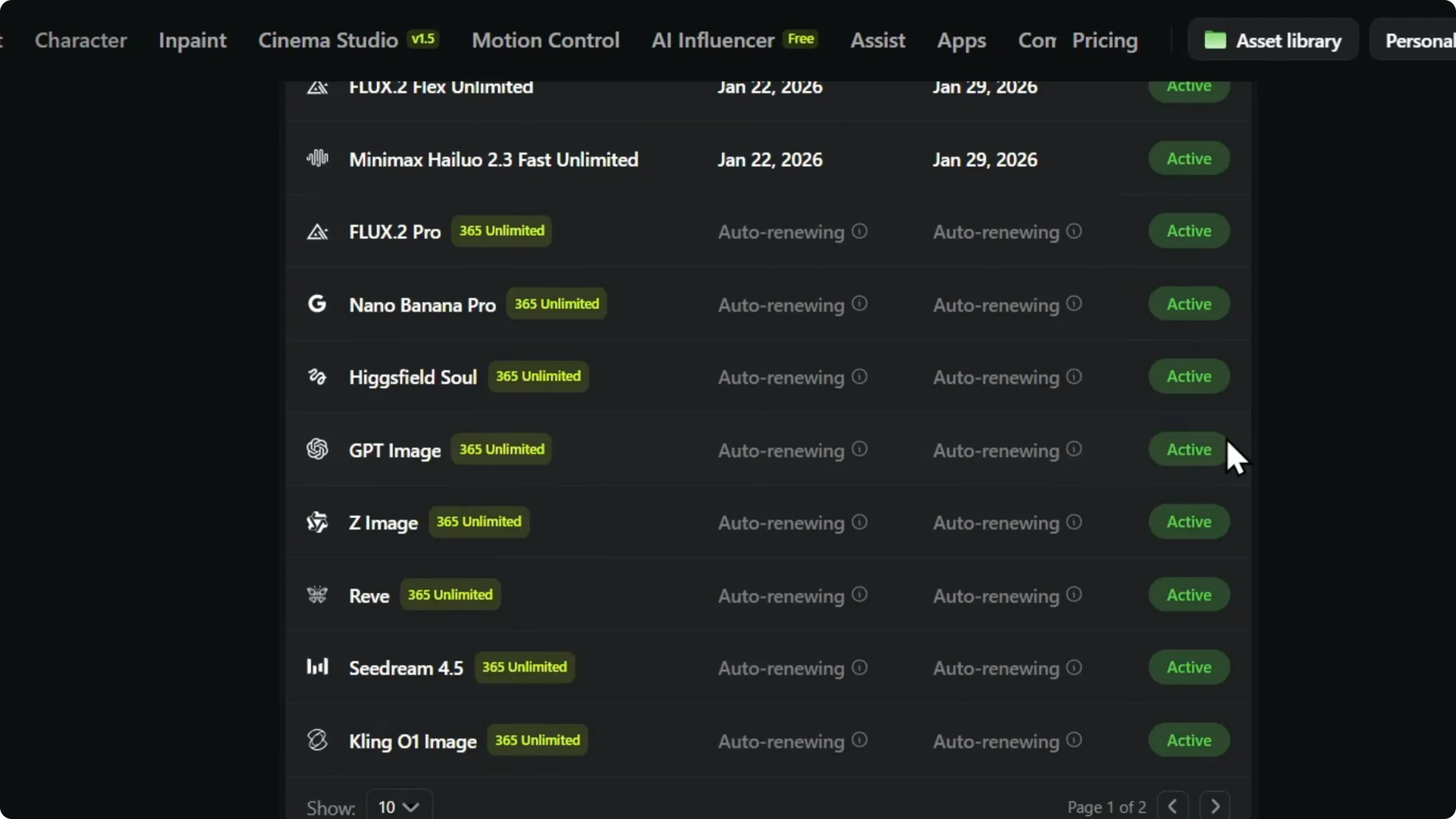Click the Seedream 4.5 bar chart icon
This screenshot has width=1456, height=819.
(x=317, y=667)
